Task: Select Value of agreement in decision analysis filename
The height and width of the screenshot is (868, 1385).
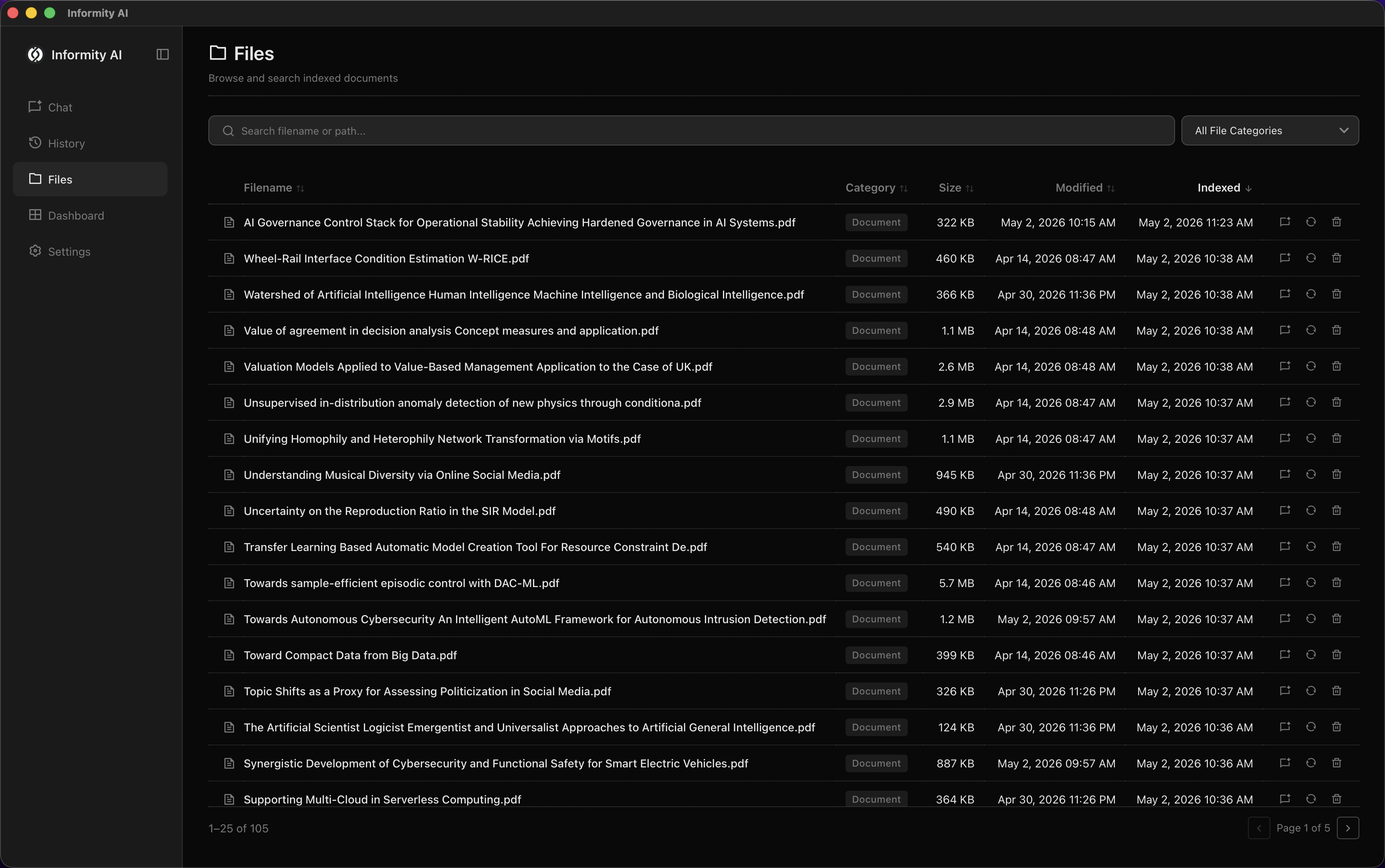Action: point(451,331)
